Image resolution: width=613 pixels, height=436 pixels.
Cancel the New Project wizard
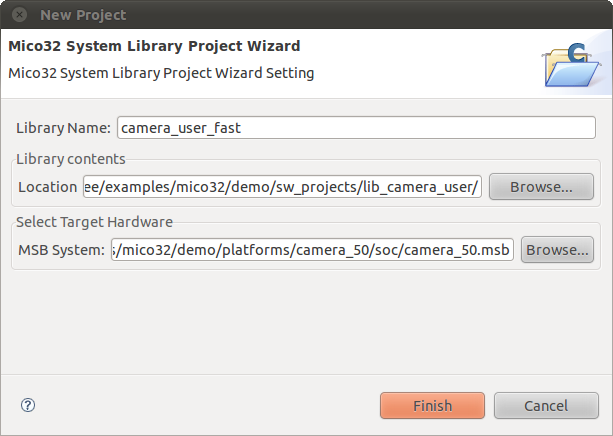(x=546, y=405)
